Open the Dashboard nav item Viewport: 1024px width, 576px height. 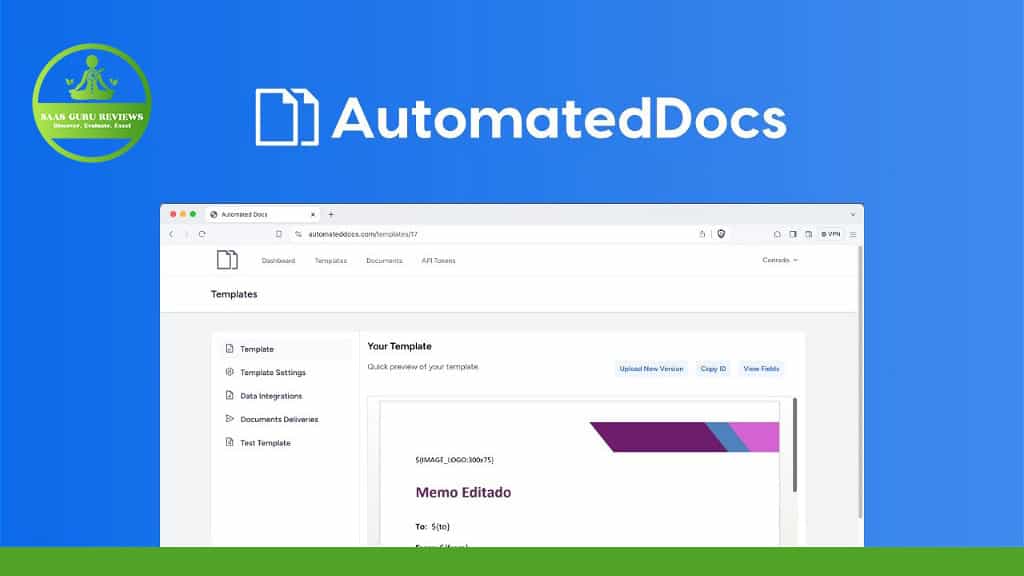[x=278, y=261]
